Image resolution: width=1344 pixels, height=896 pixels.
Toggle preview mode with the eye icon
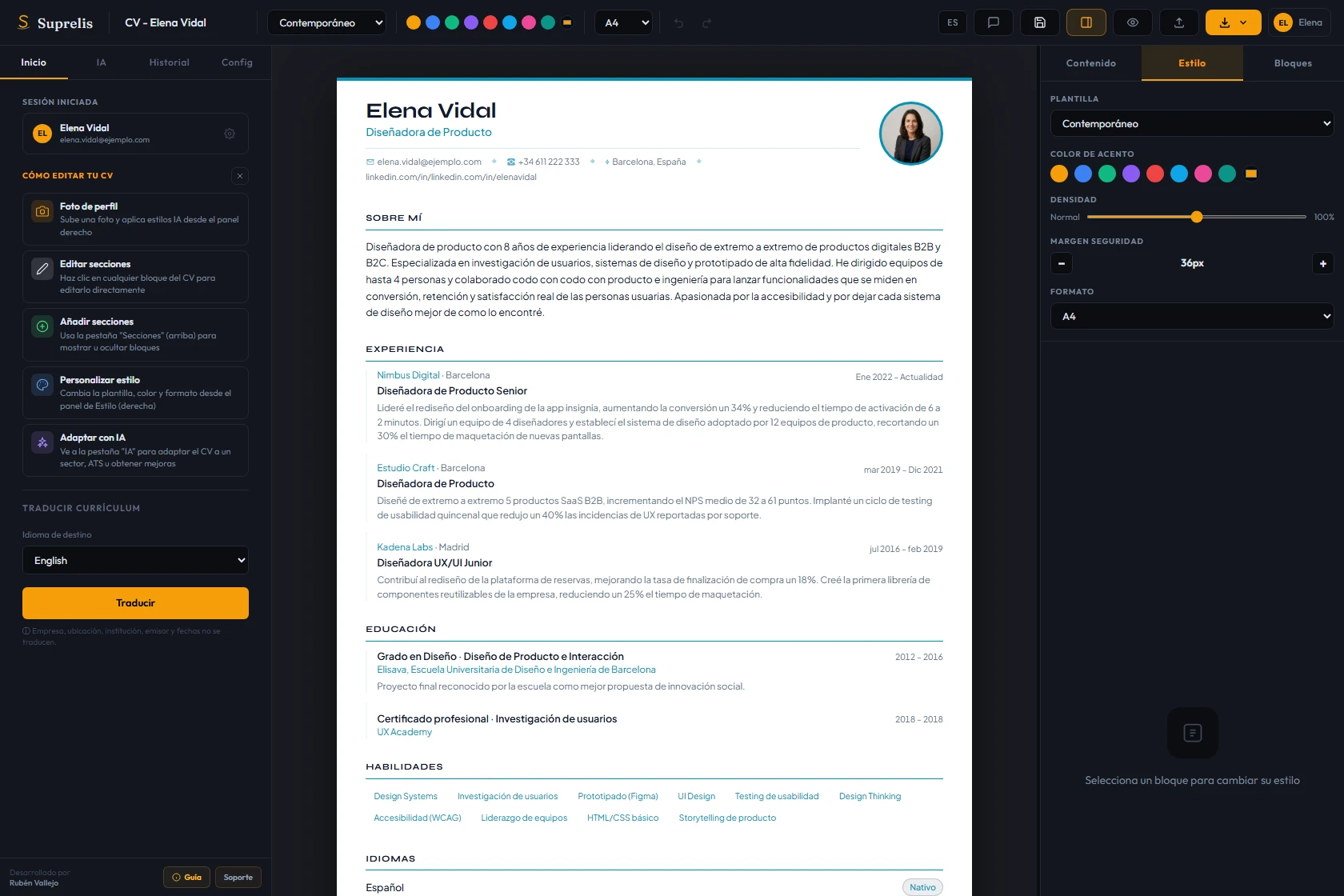tap(1133, 22)
